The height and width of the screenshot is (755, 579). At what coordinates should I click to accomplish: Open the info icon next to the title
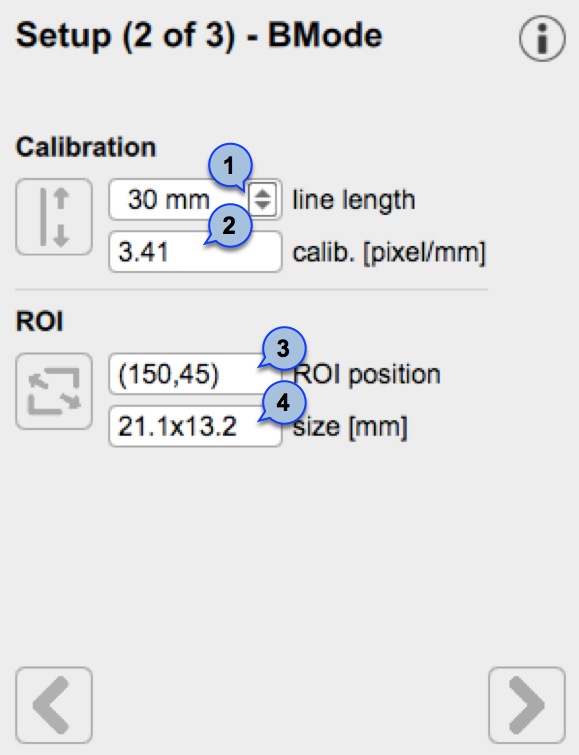542,39
